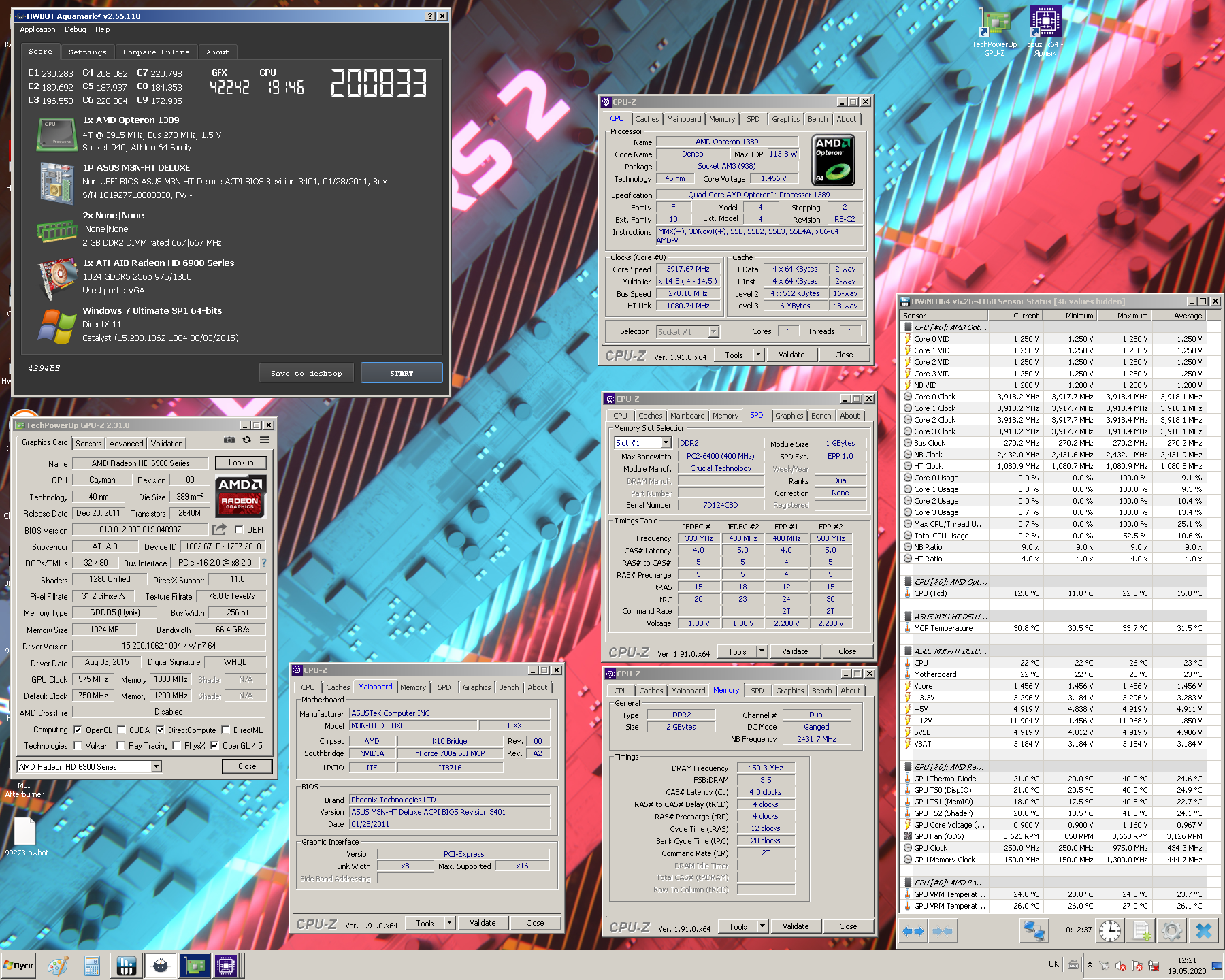Toggle the CUDA checkbox
The image size is (1225, 980).
121,730
